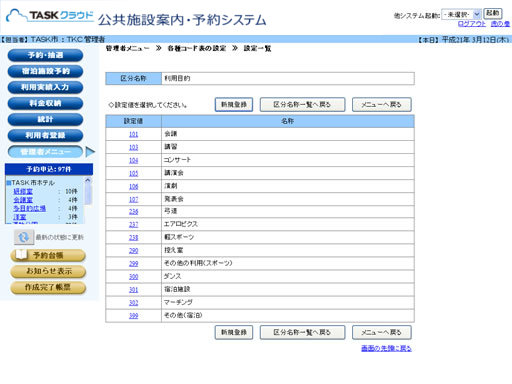Screen dimensions: 512x384
Task: Open setting value 238 link
Action: [133, 238]
